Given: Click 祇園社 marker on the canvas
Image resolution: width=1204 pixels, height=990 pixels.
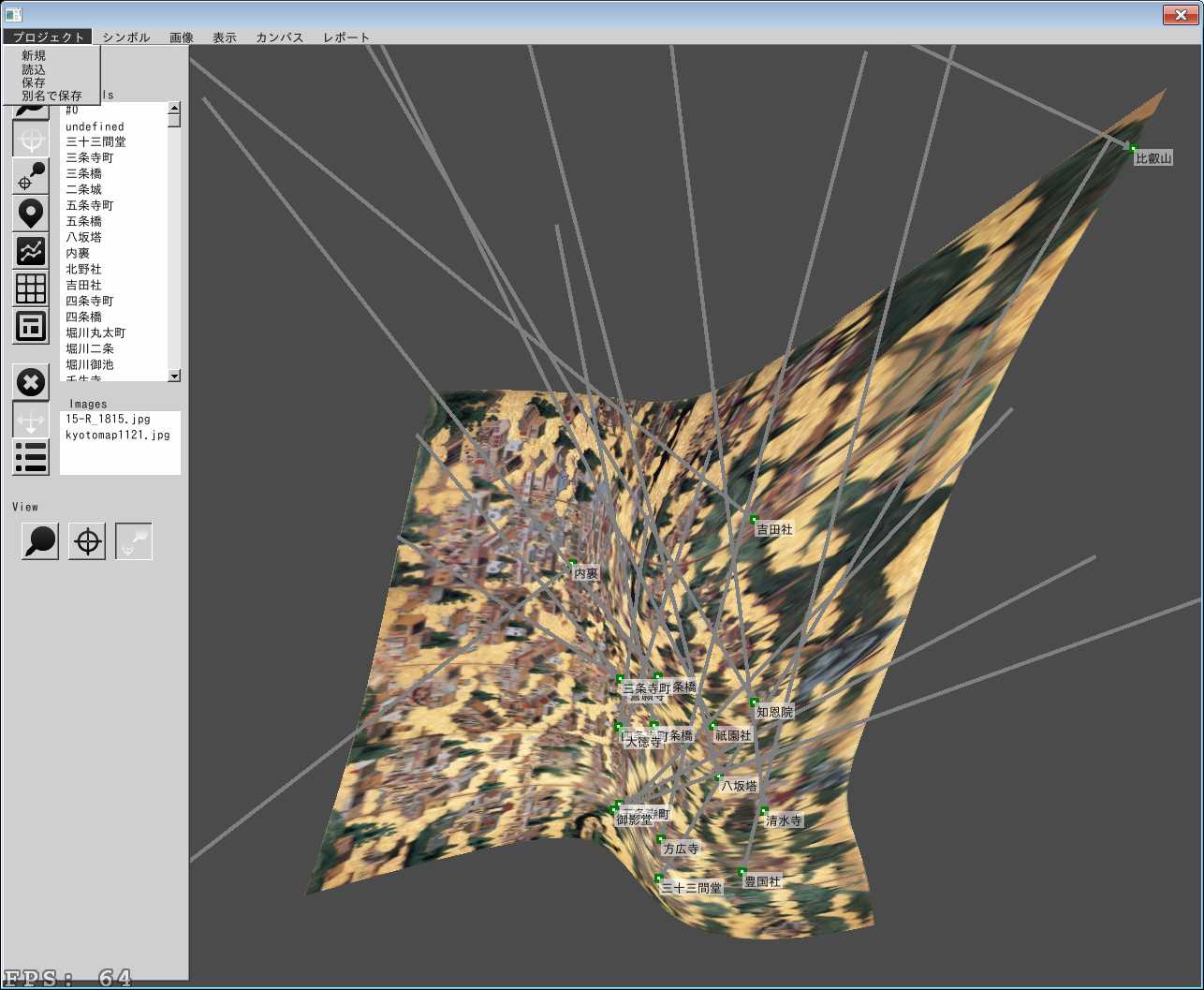Looking at the screenshot, I should point(733,735).
